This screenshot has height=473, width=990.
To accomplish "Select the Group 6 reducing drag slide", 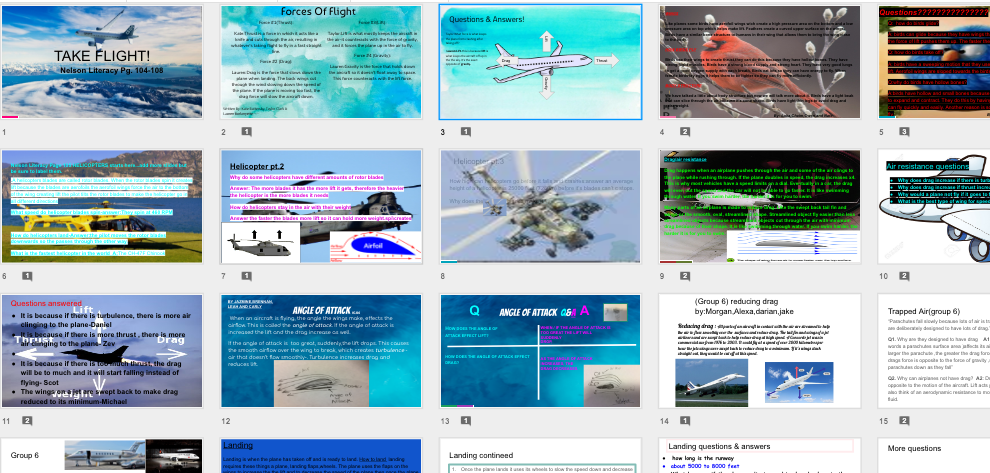I will (x=759, y=352).
